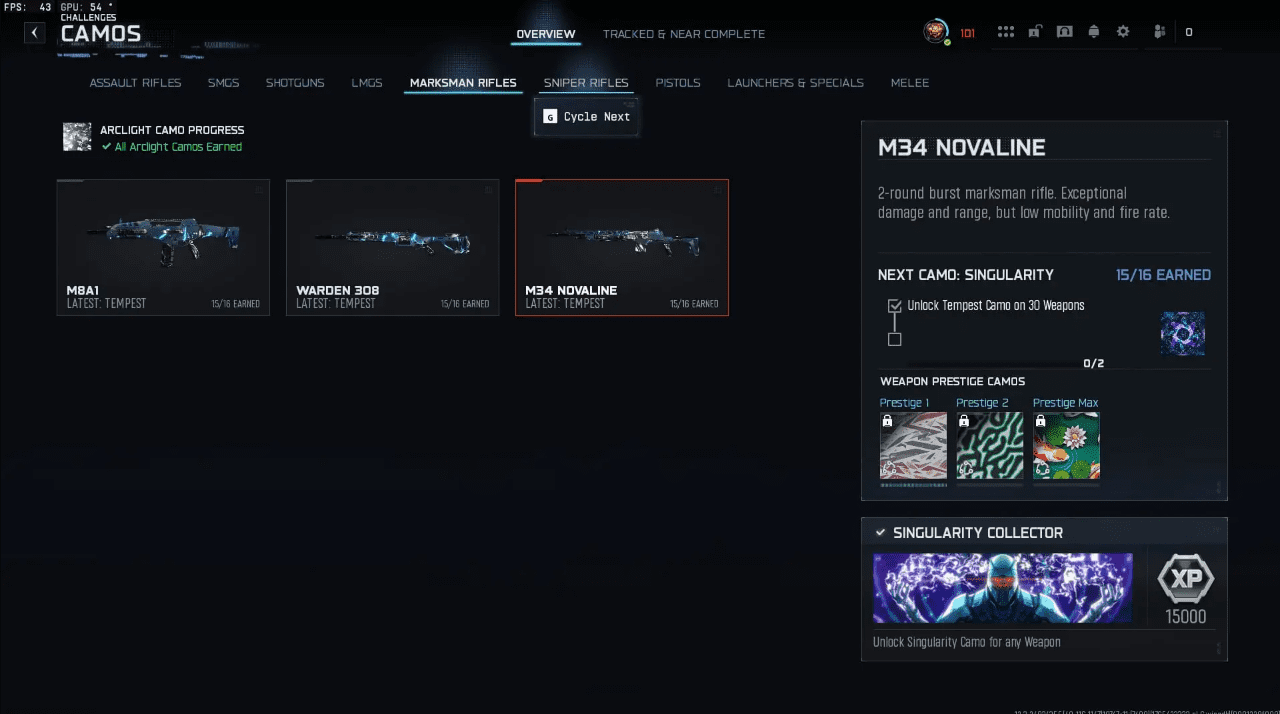Click the Singularity Collector checkmark

click(x=880, y=533)
